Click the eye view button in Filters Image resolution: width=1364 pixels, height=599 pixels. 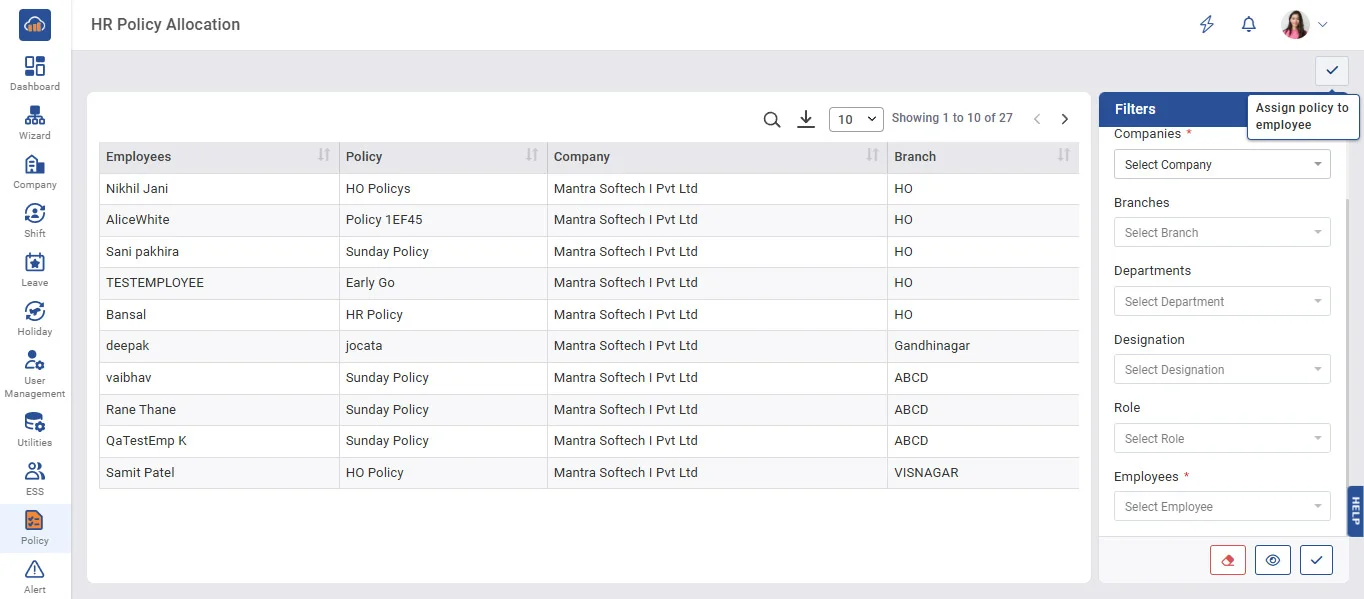point(1272,560)
